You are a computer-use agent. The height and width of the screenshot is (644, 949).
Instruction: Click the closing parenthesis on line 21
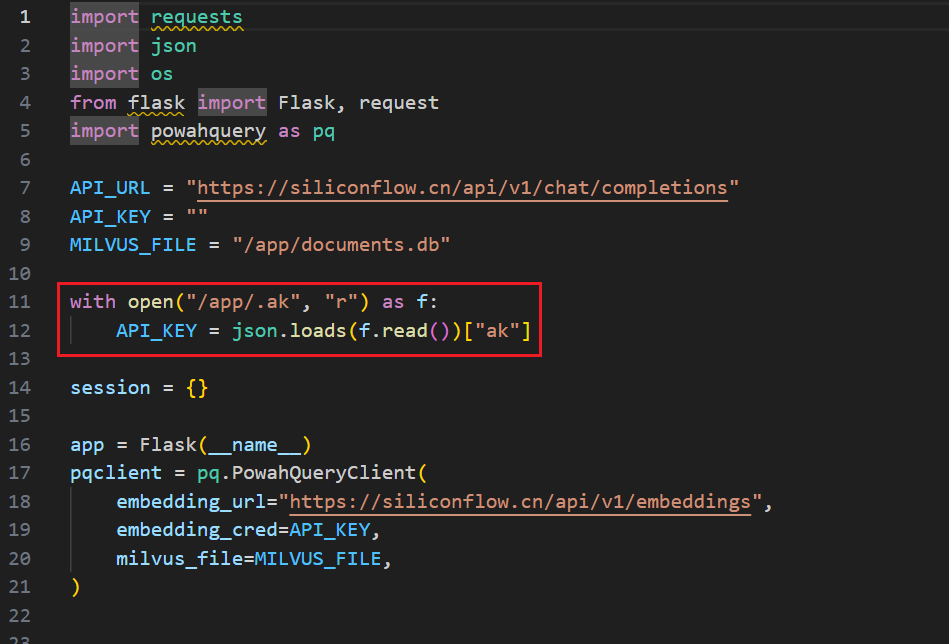[75, 587]
